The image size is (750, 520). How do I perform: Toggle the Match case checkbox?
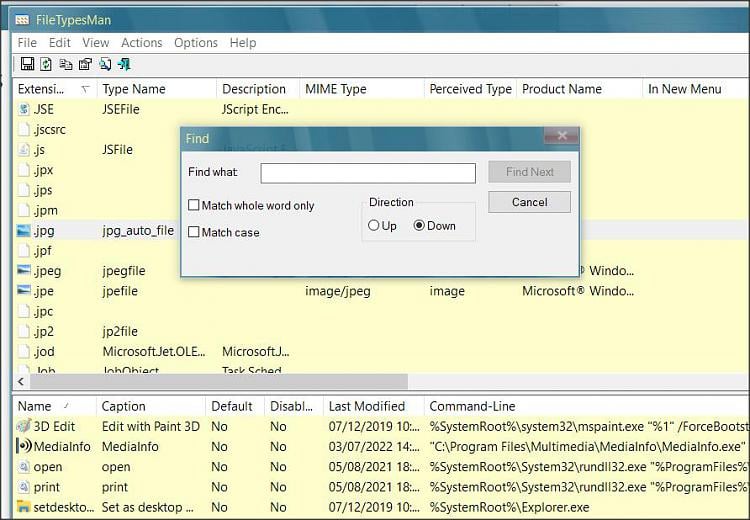[194, 233]
